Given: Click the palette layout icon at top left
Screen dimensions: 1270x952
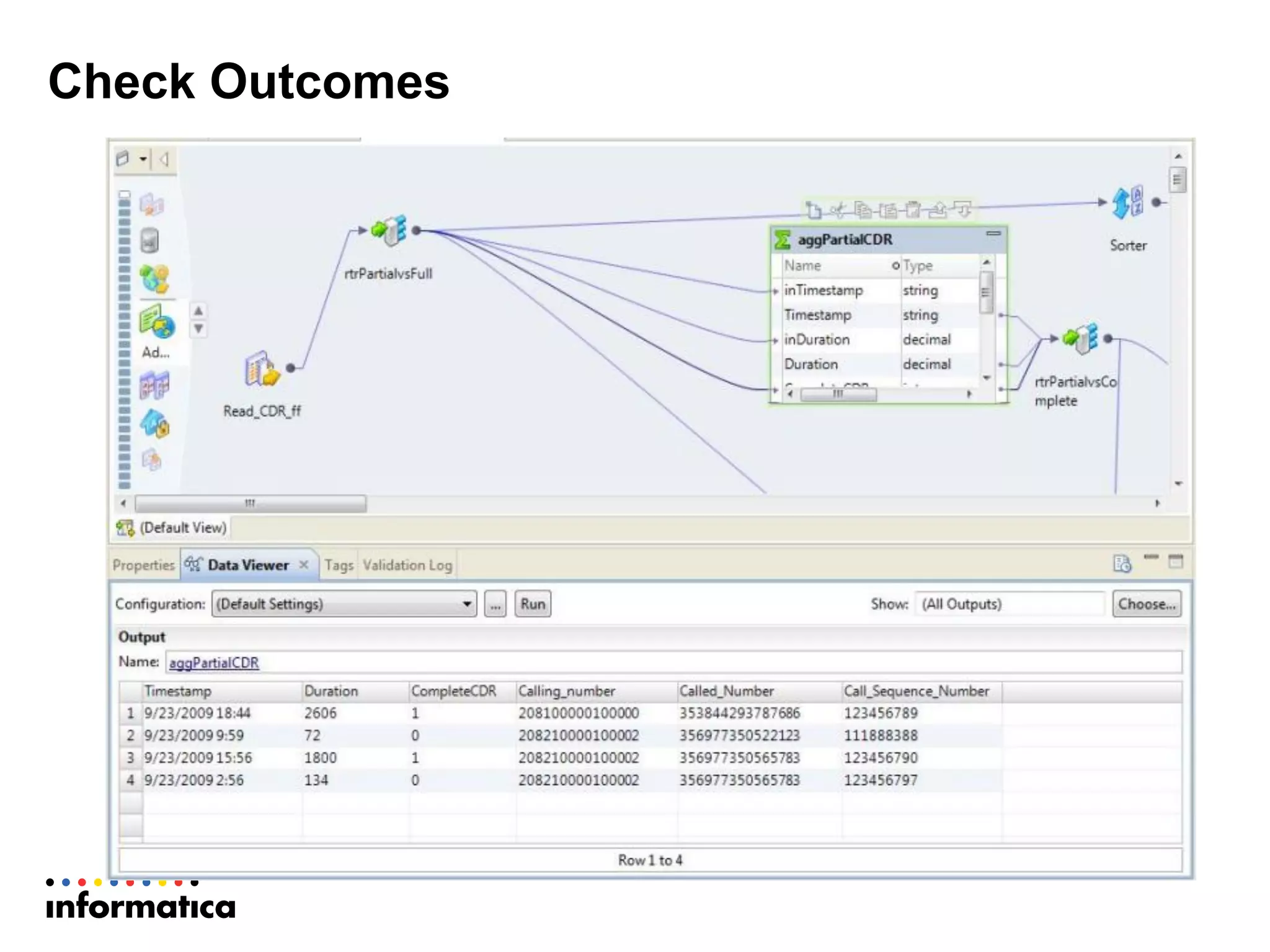Looking at the screenshot, I should pos(123,159).
